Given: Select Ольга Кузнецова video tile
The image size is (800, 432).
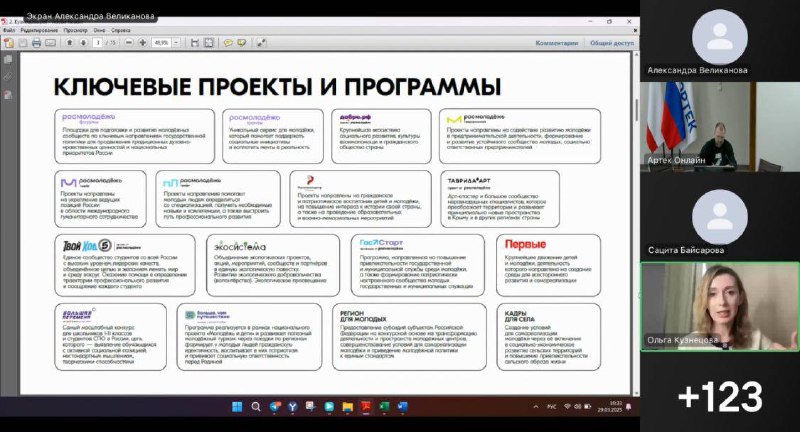Looking at the screenshot, I should (719, 307).
